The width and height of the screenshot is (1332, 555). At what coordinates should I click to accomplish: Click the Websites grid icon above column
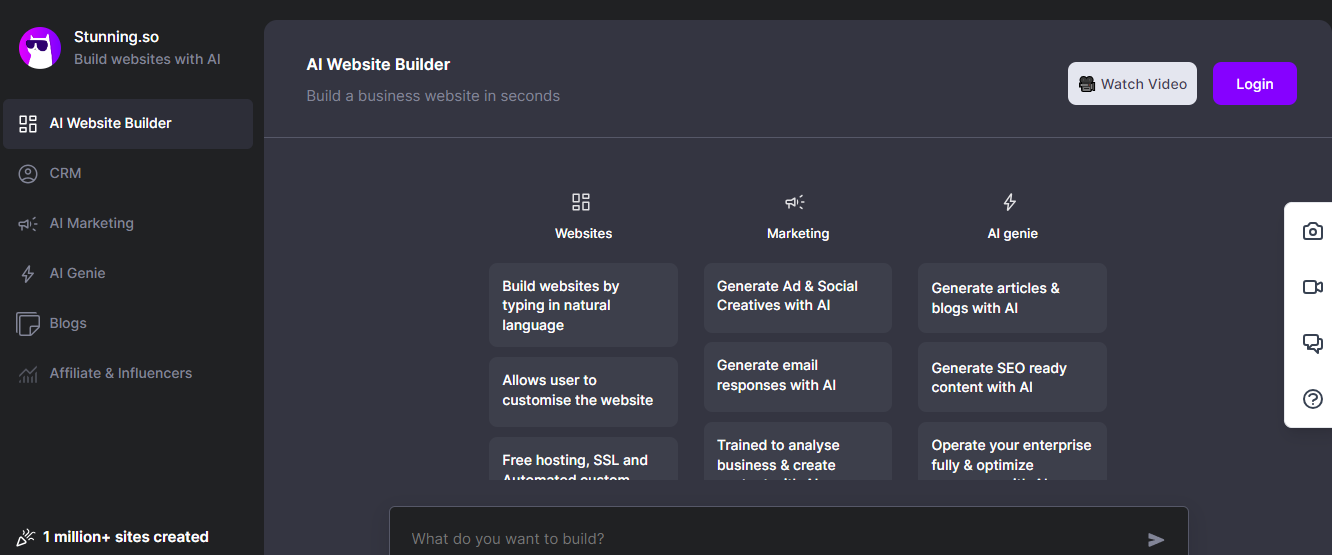coord(581,202)
